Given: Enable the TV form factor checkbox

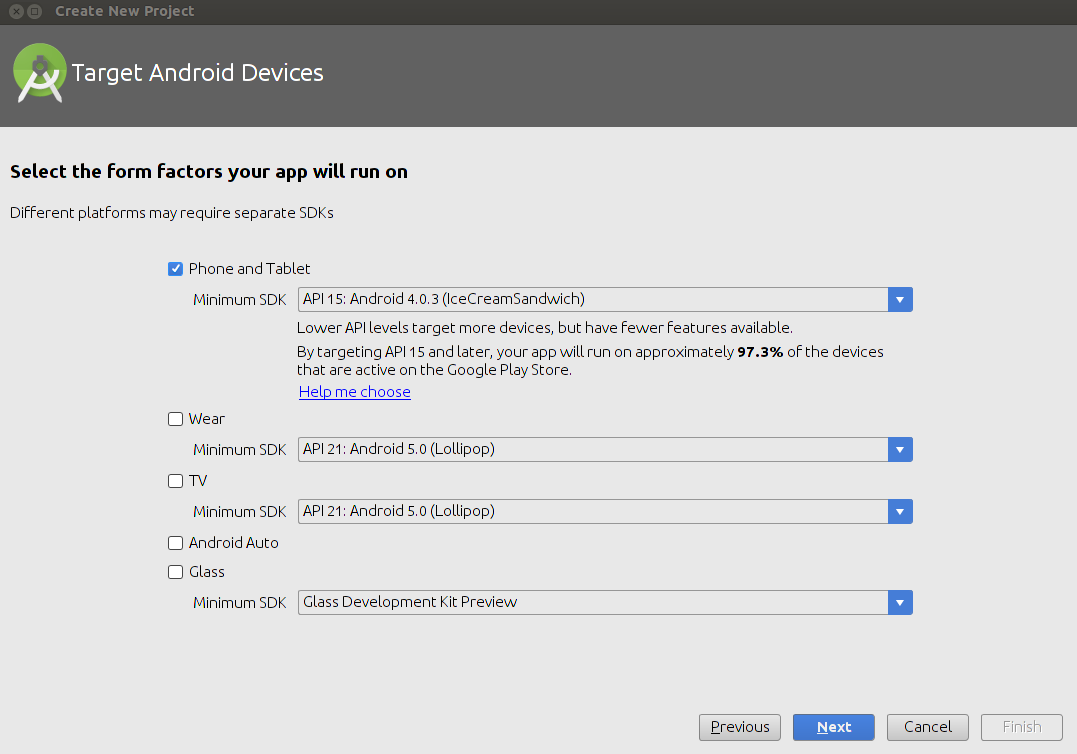Looking at the screenshot, I should pos(176,481).
